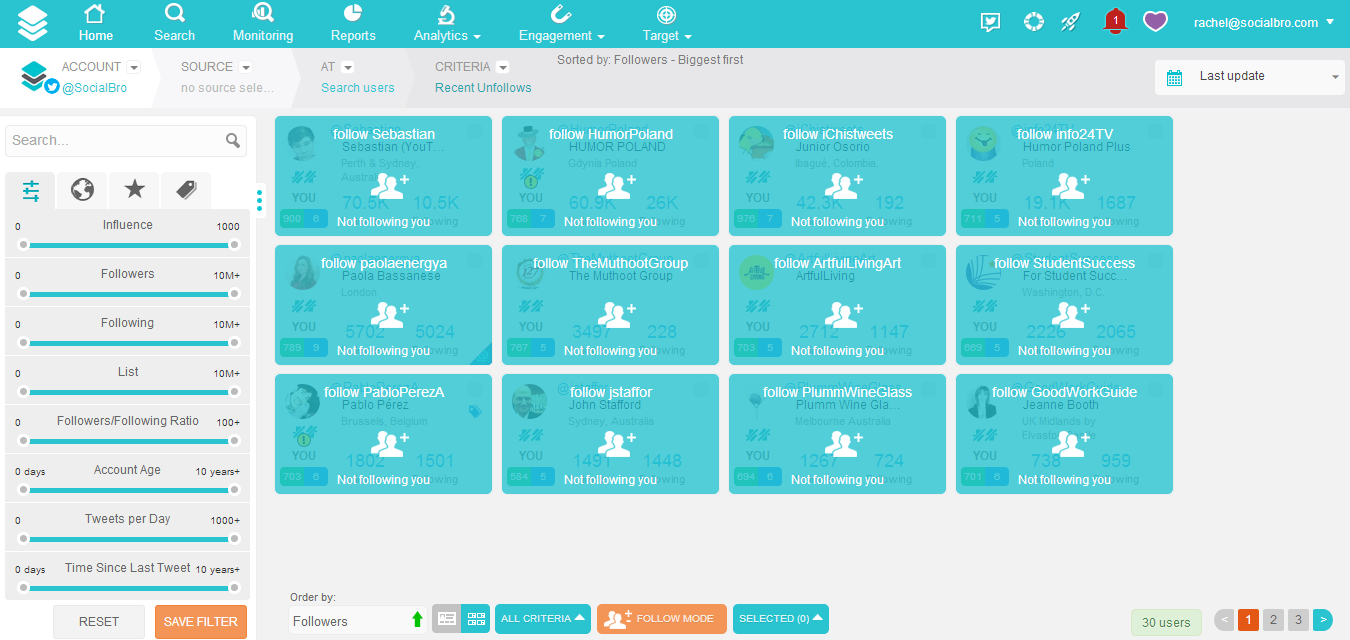Open the Order by Followers field
Viewport: 1350px width, 640px height.
pyautogui.click(x=358, y=620)
